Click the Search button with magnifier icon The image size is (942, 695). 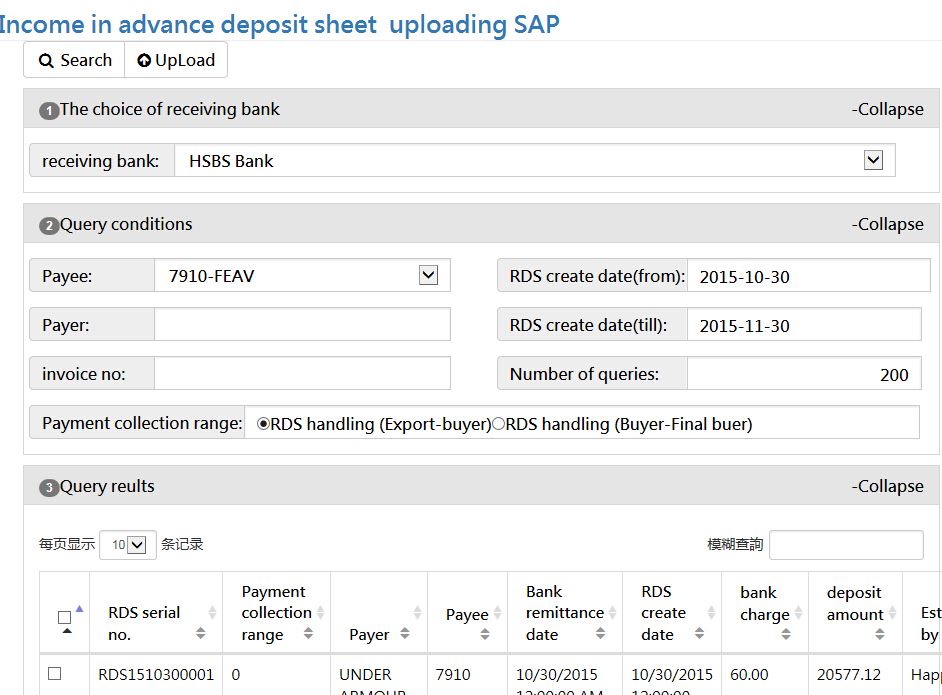(x=75, y=60)
